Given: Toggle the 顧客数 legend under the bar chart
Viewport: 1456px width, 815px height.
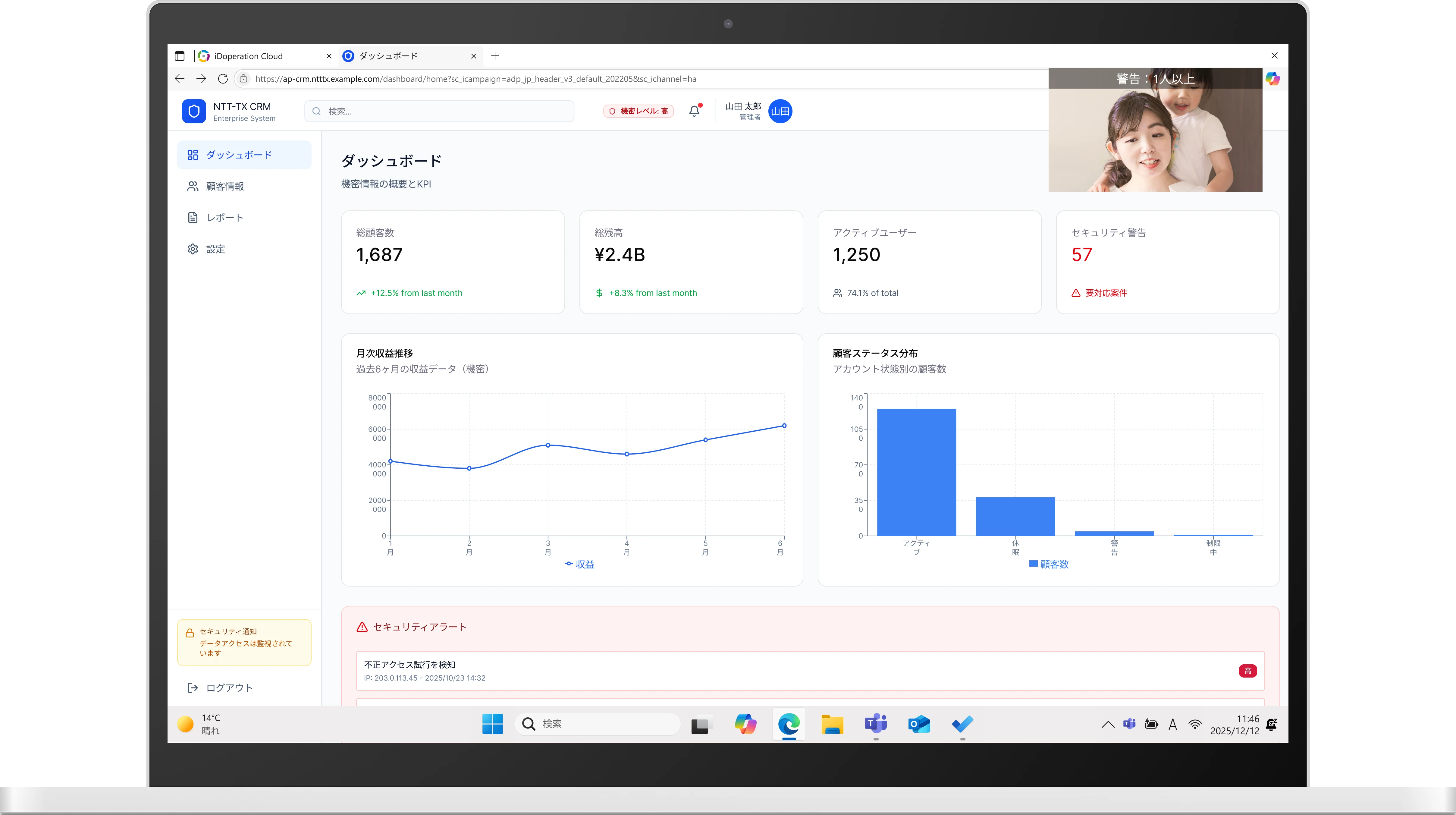Looking at the screenshot, I should [1049, 564].
